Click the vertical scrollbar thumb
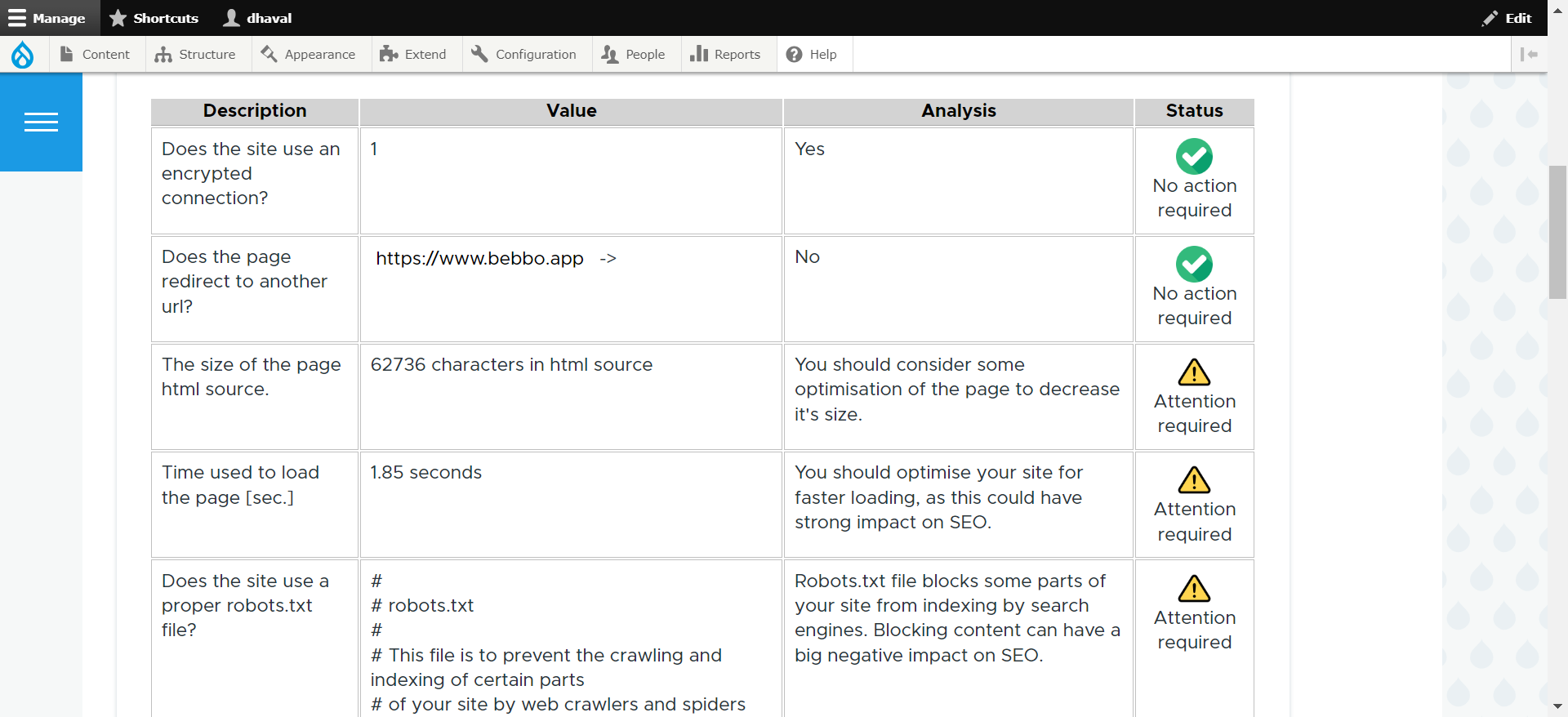Viewport: 1568px width, 717px height. point(1557,233)
